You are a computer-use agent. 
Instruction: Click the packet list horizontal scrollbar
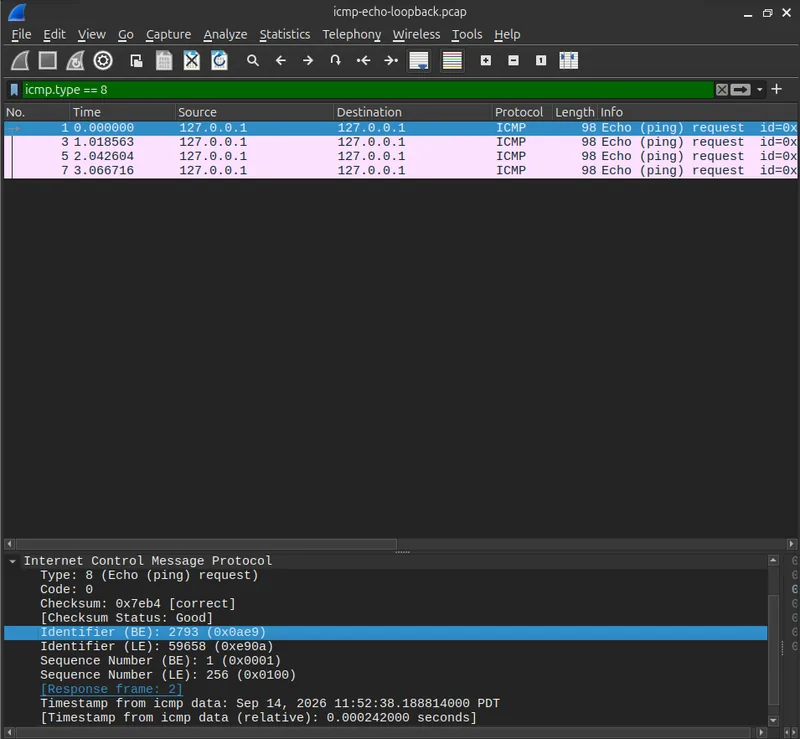(x=206, y=544)
